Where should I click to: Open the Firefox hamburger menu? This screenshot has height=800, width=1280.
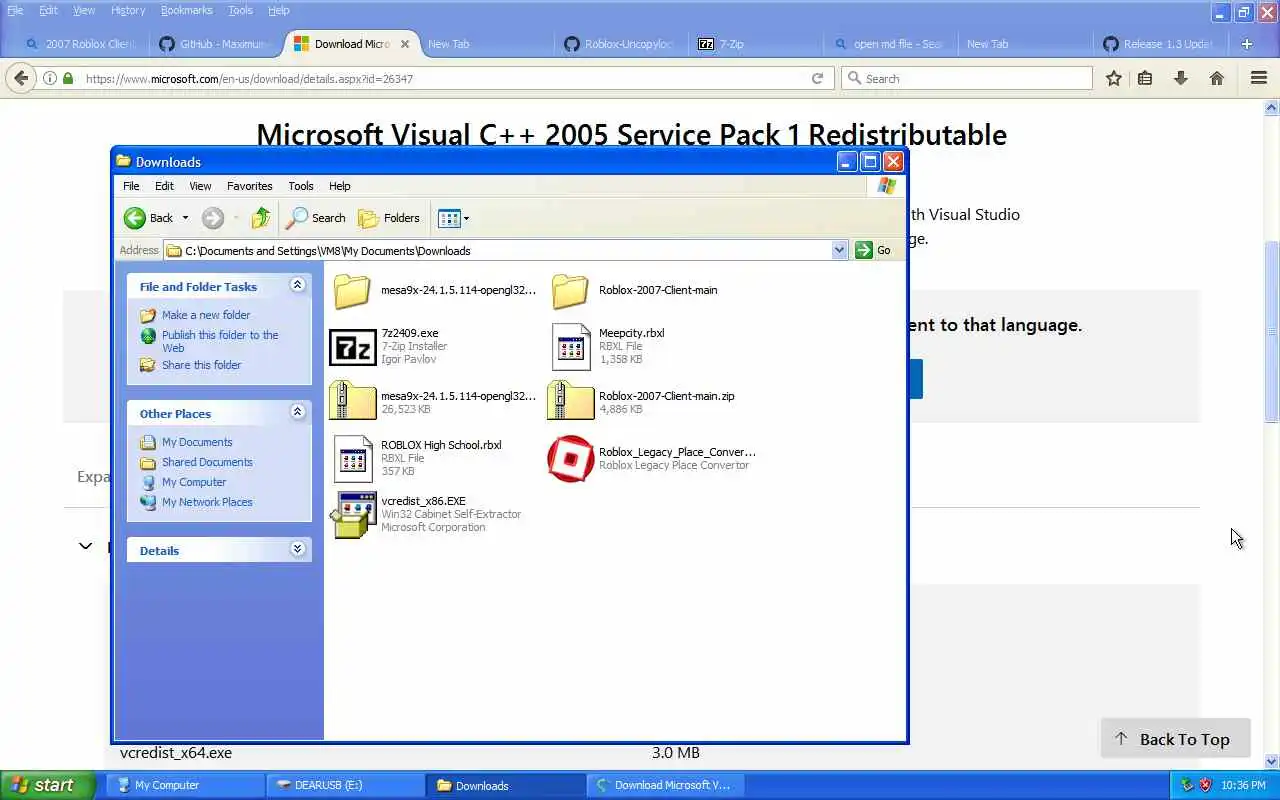[x=1259, y=78]
